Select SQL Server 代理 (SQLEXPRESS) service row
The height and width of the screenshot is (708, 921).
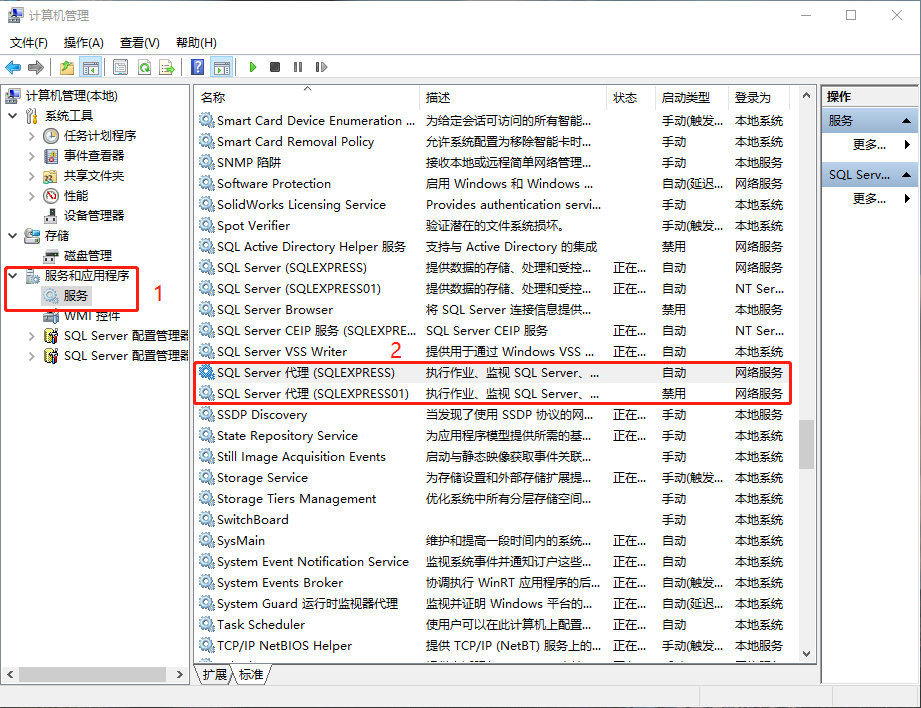tap(493, 373)
